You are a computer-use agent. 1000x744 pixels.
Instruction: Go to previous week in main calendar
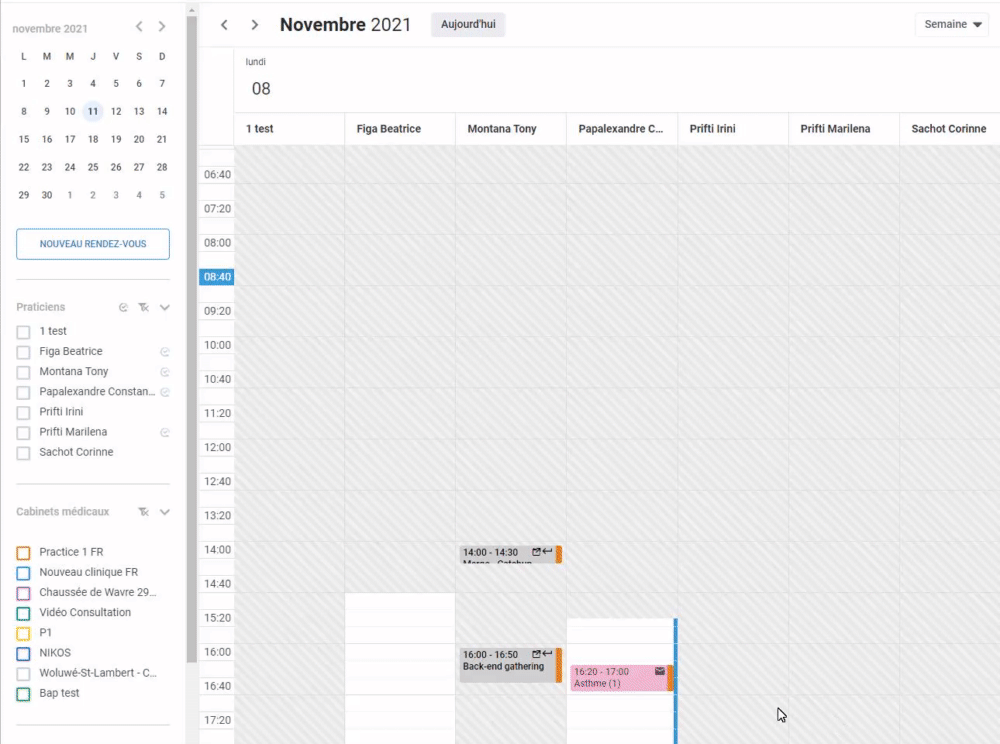pyautogui.click(x=225, y=25)
